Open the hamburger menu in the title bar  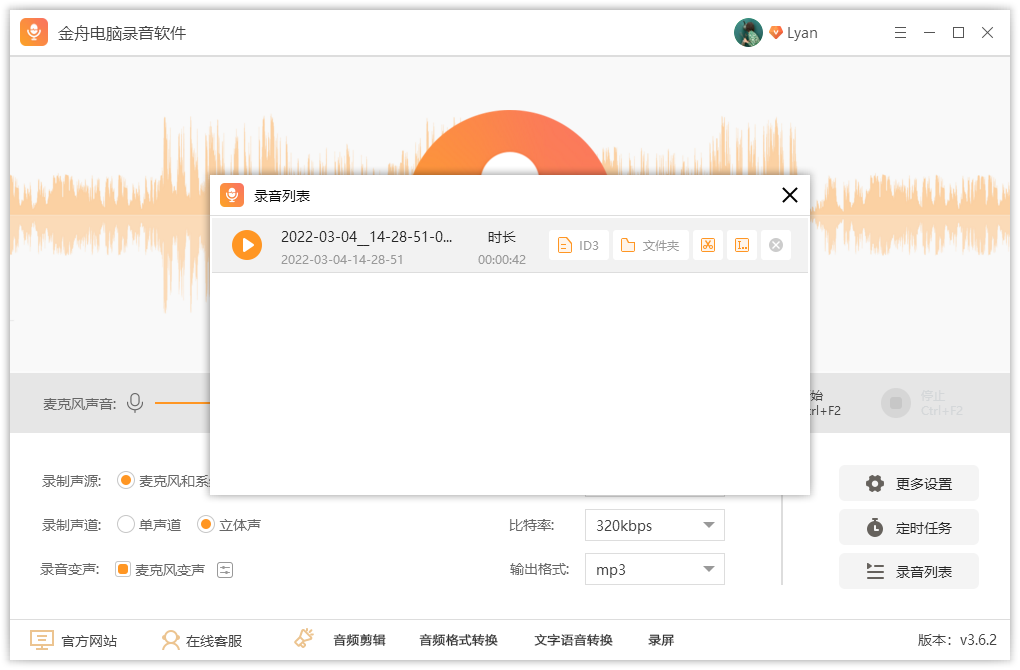click(900, 33)
